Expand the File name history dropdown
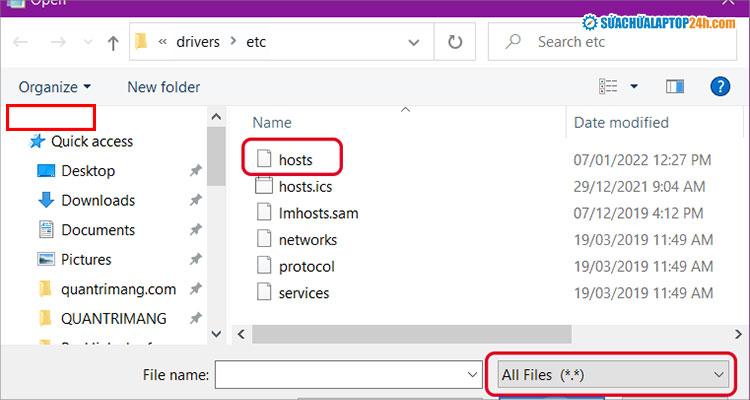 [x=473, y=375]
